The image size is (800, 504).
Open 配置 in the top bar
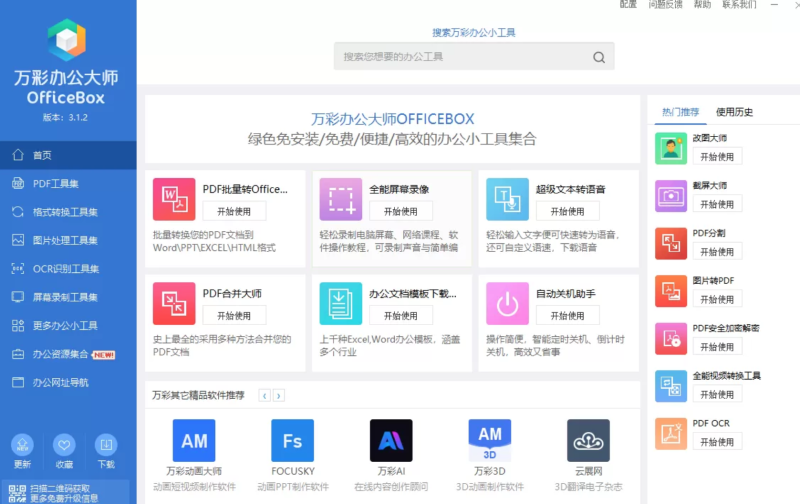pyautogui.click(x=628, y=5)
